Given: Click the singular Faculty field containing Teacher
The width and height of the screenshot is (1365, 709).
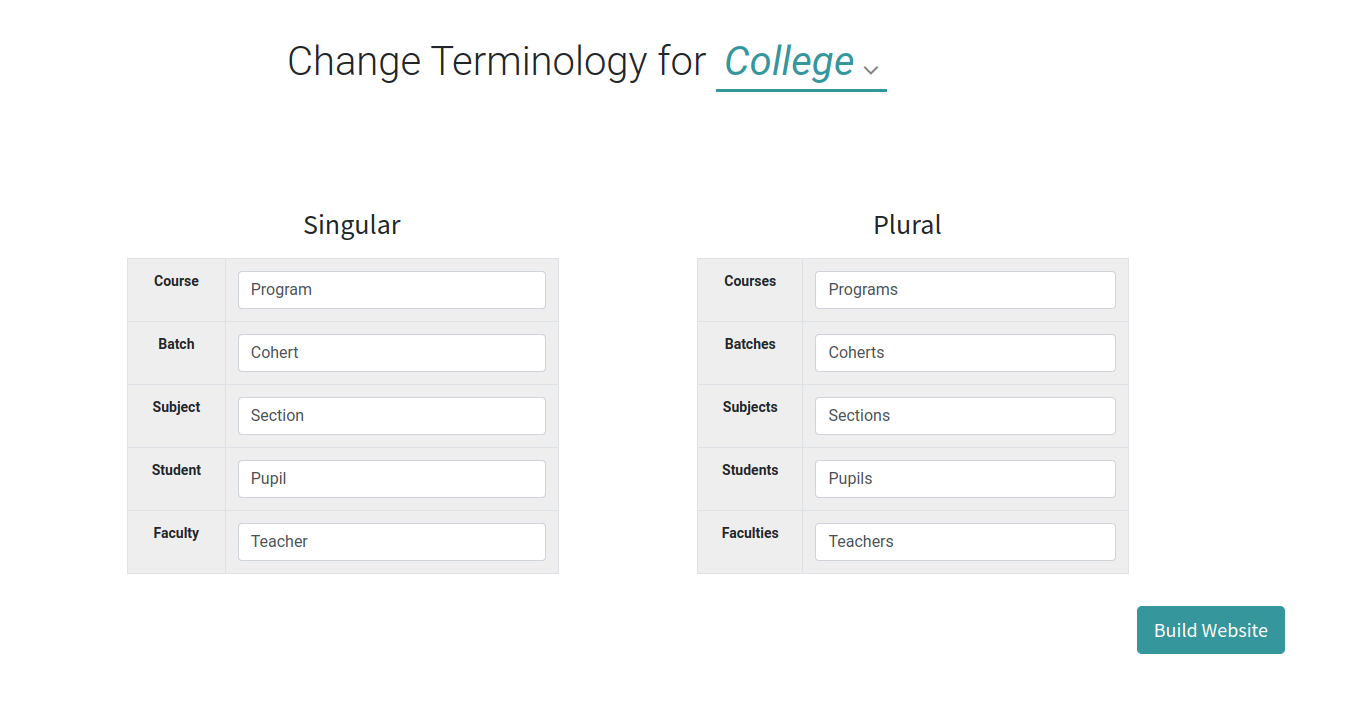Looking at the screenshot, I should click(x=391, y=542).
